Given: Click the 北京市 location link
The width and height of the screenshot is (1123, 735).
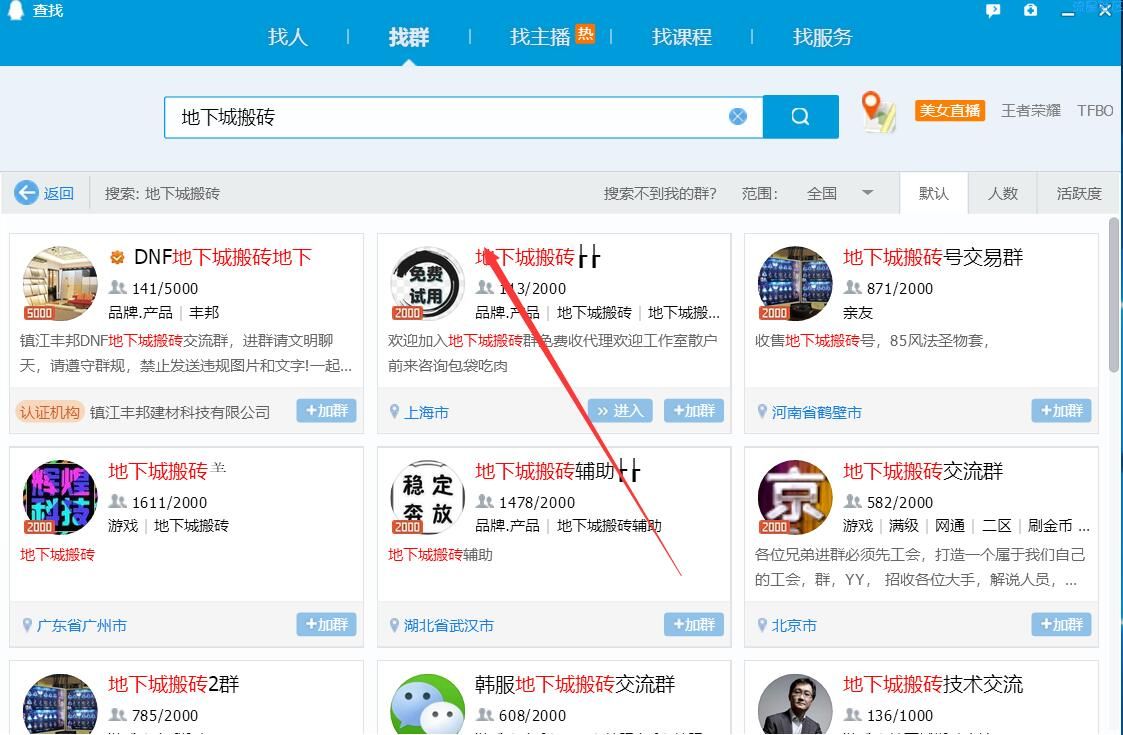Looking at the screenshot, I should pos(794,626).
